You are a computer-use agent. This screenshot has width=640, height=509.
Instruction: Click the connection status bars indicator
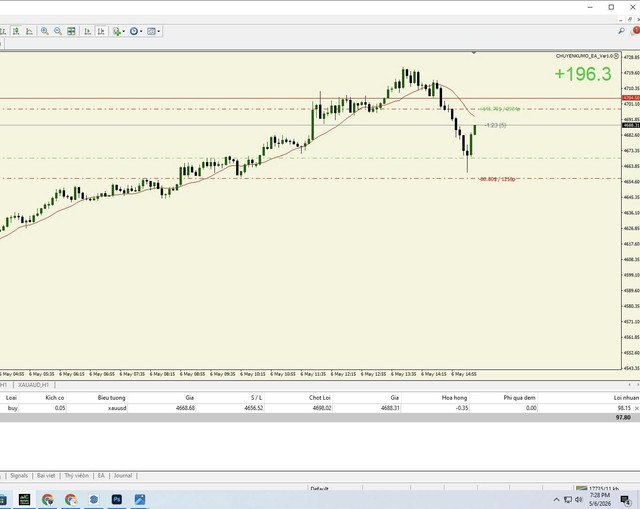(581, 488)
